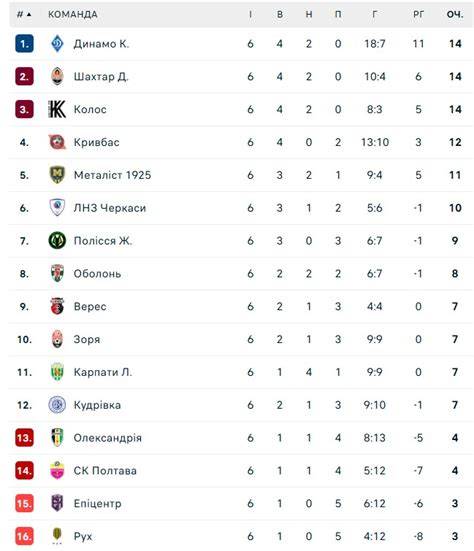Sort by the РГ goal difference header
Viewport: 474px width, 551px height.
[x=418, y=14]
